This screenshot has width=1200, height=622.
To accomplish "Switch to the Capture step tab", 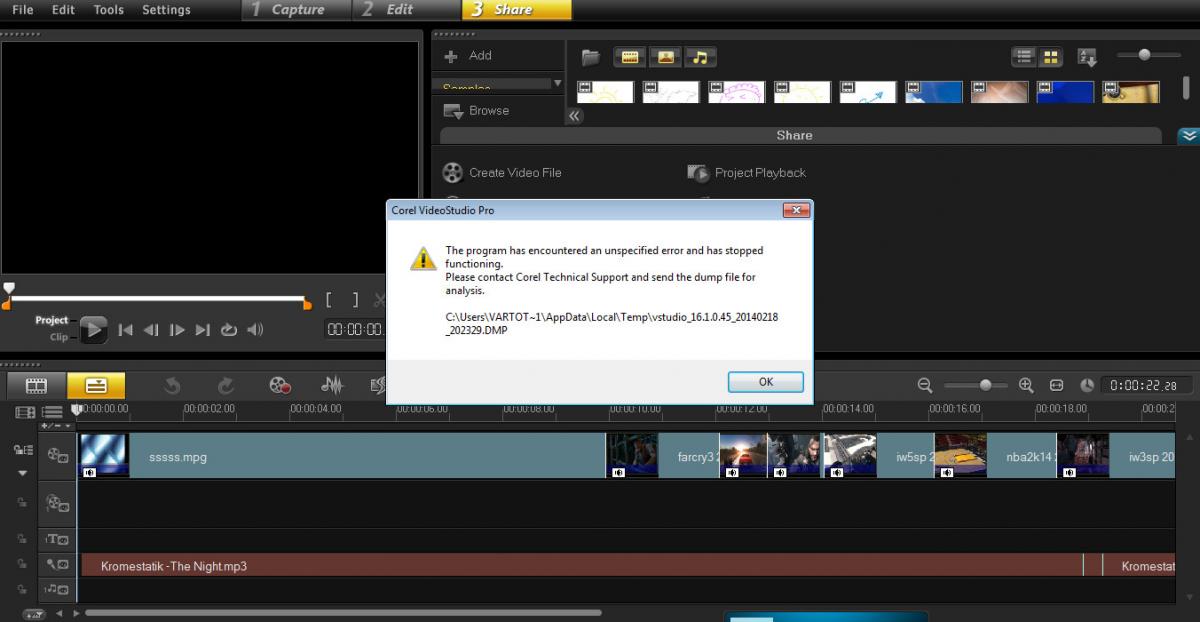I will [296, 10].
